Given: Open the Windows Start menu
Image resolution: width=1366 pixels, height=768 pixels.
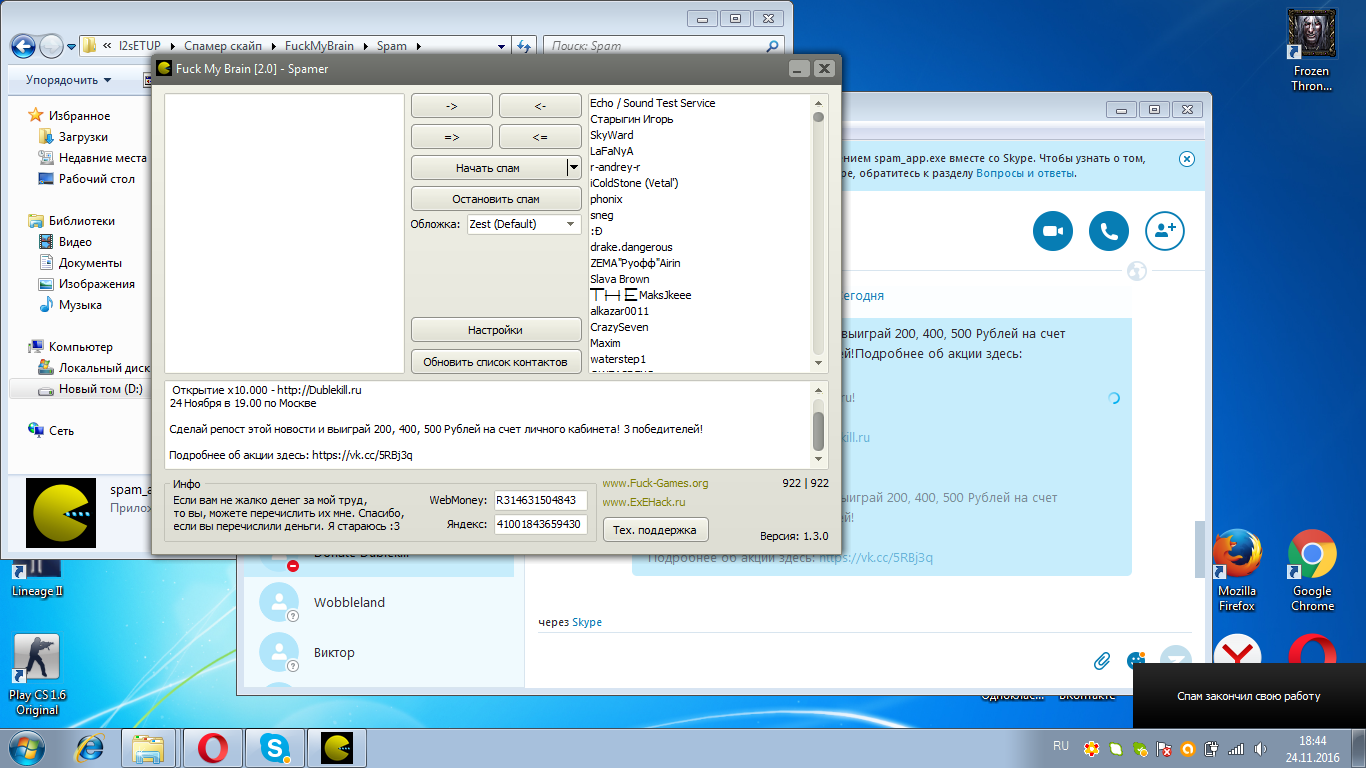Looking at the screenshot, I should [x=27, y=747].
